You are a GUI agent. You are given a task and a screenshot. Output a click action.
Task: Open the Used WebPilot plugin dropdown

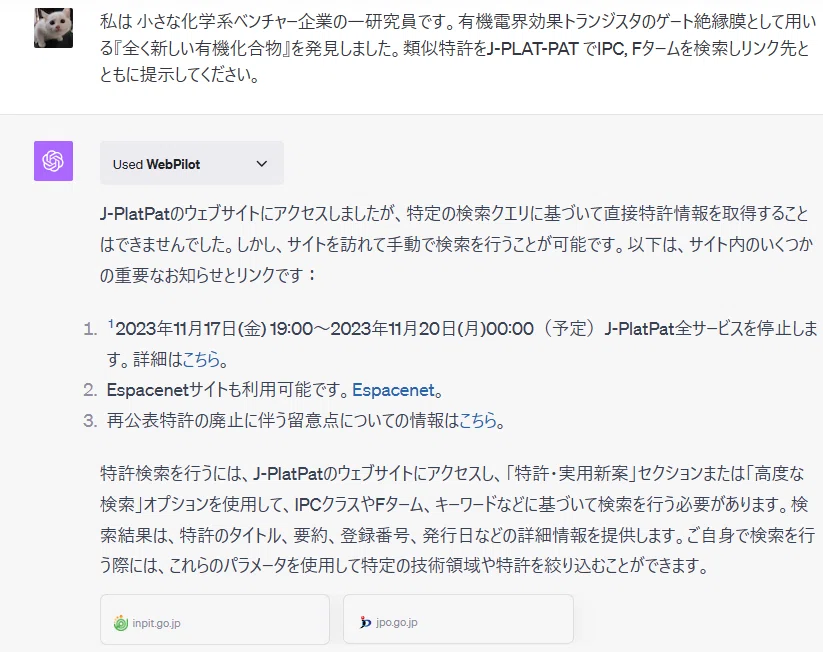pyautogui.click(x=192, y=163)
